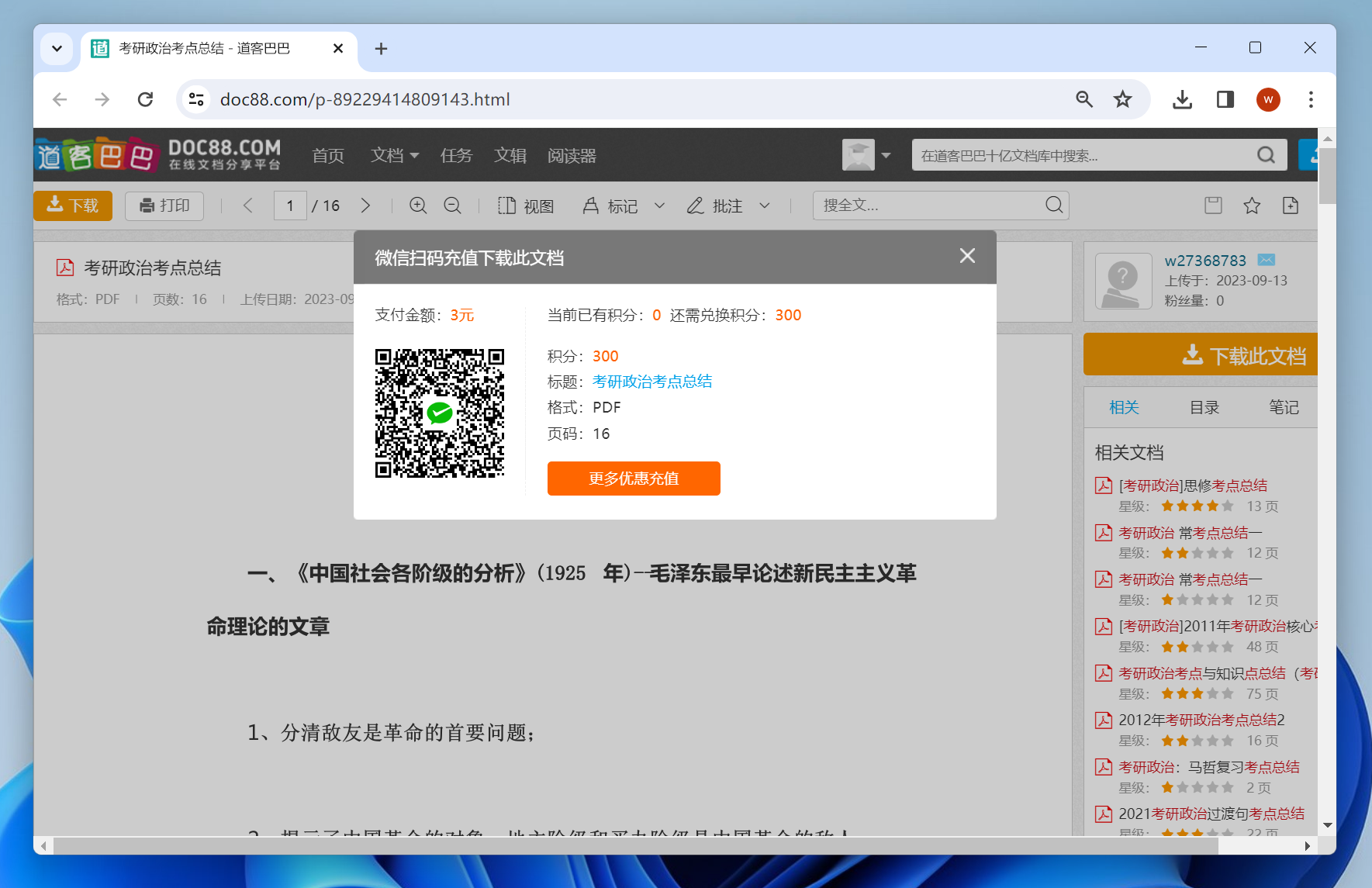Click the site search magnifier icon
1372x888 pixels.
pyautogui.click(x=1267, y=155)
